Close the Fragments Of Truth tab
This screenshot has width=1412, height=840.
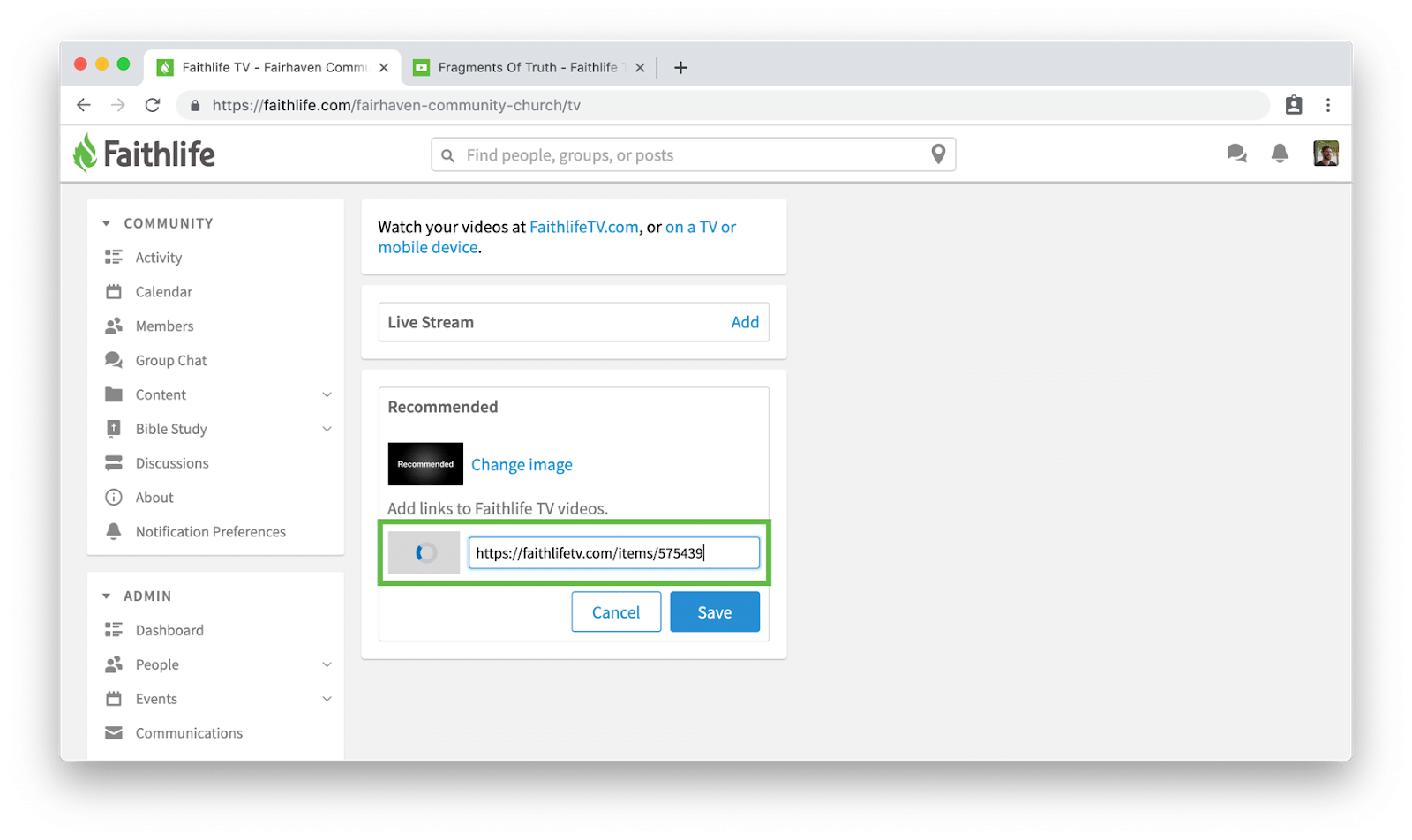pyautogui.click(x=640, y=67)
